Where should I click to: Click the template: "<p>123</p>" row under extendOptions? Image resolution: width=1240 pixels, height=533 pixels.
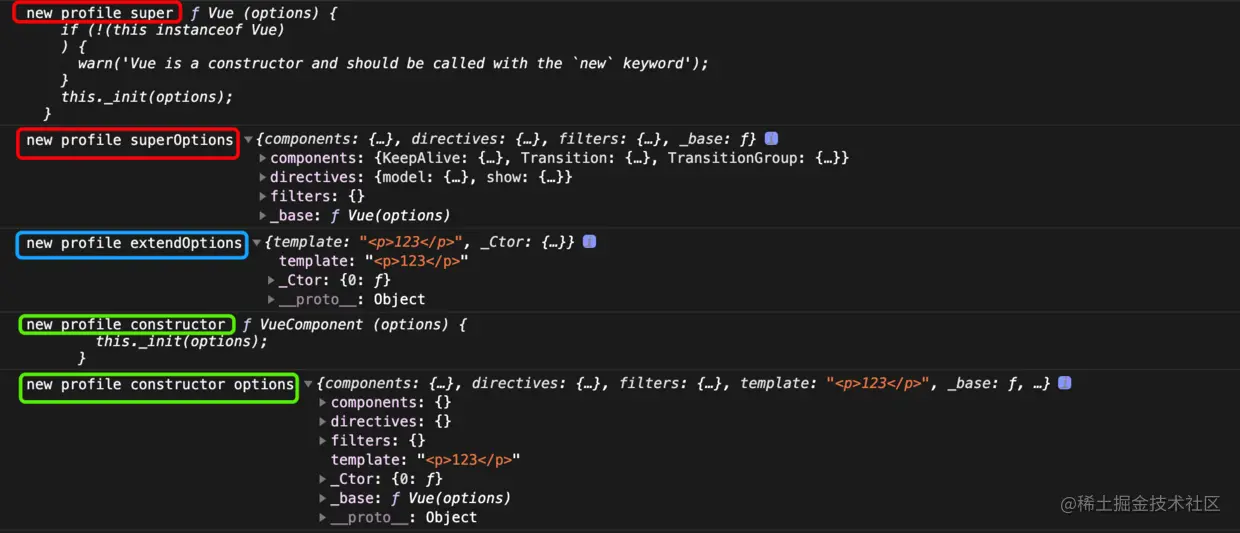[x=374, y=261]
